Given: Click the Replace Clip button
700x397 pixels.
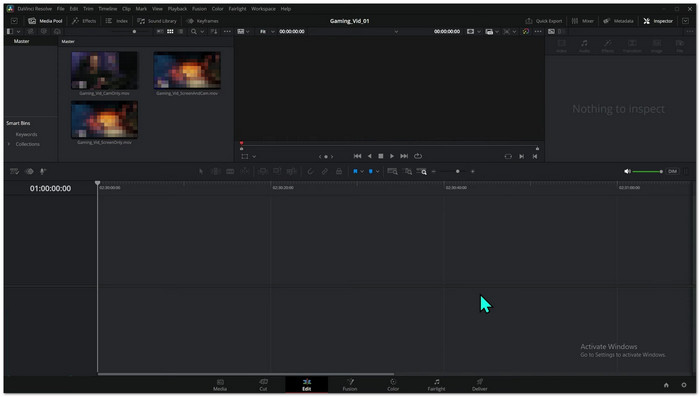Looking at the screenshot, I should pos(292,171).
